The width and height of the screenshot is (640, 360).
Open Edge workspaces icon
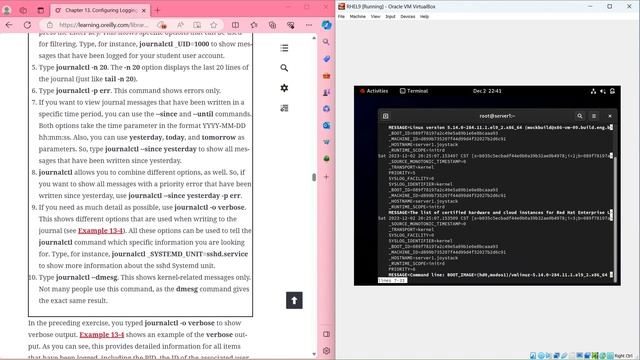[x=23, y=10]
